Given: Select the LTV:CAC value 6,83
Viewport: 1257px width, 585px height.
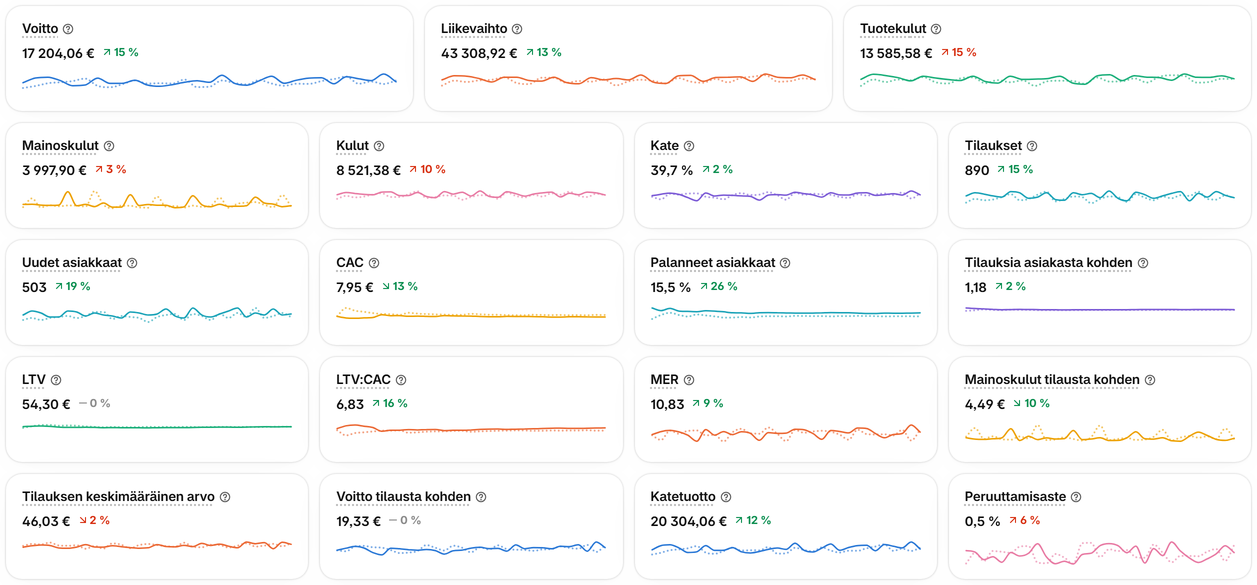Looking at the screenshot, I should pyautogui.click(x=350, y=404).
